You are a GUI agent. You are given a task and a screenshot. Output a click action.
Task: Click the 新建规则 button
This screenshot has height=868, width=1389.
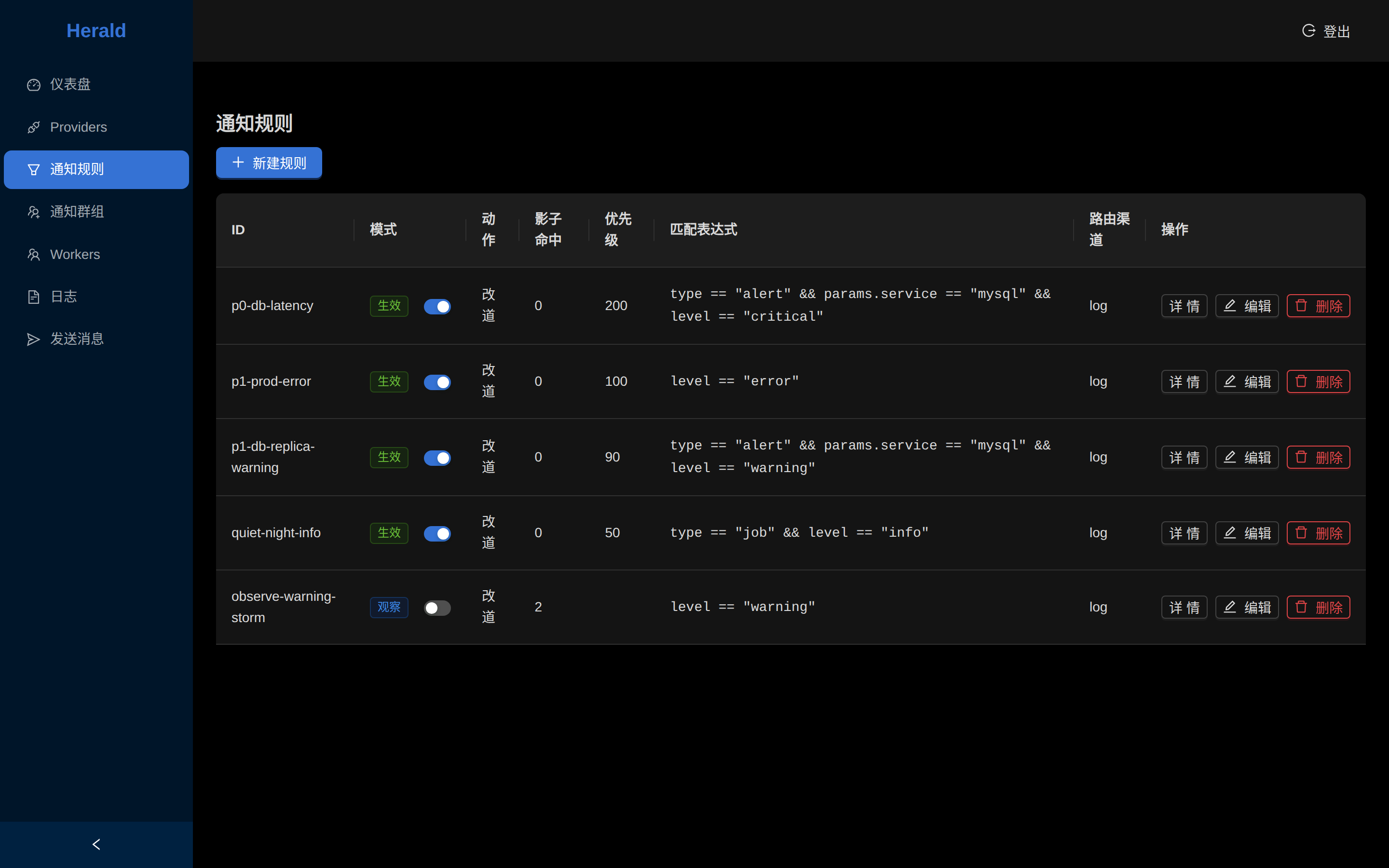269,163
